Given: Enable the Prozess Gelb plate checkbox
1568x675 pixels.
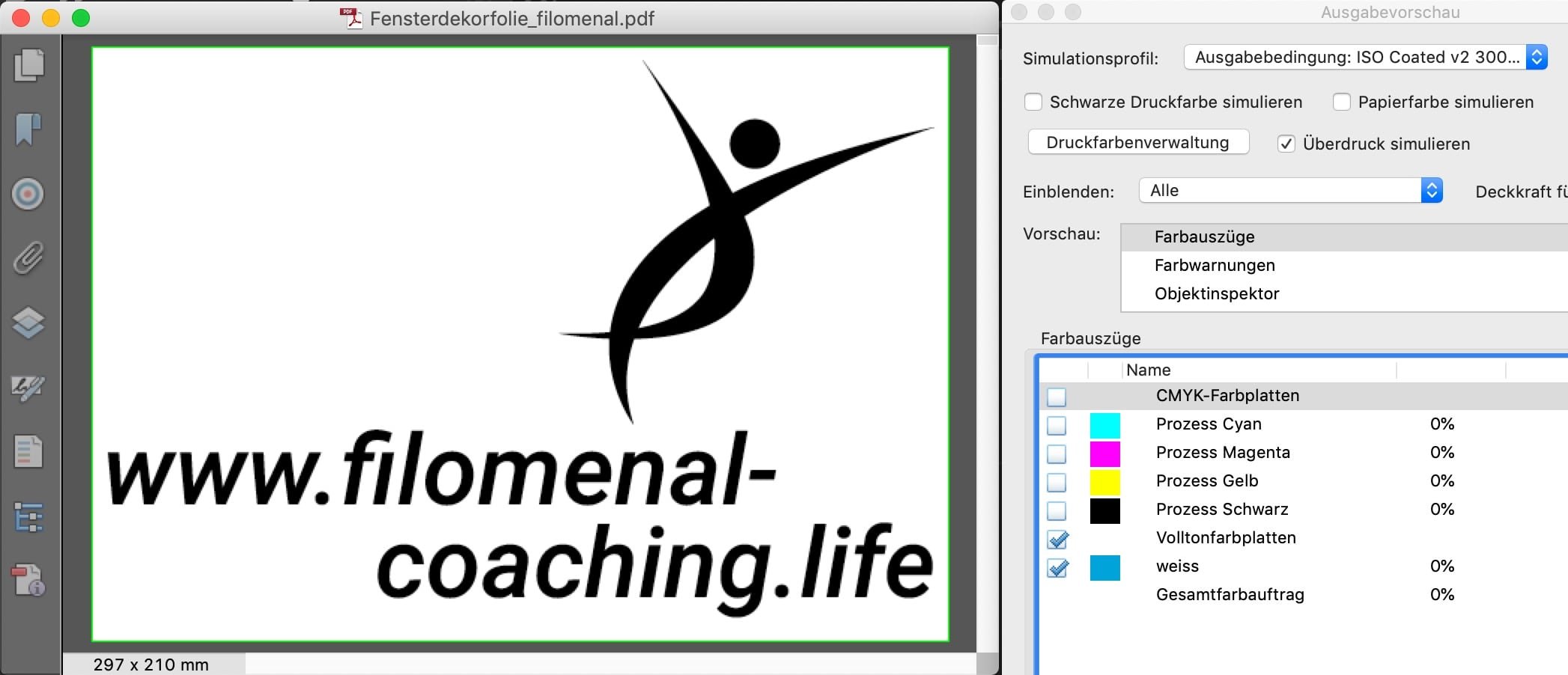Looking at the screenshot, I should (x=1057, y=482).
